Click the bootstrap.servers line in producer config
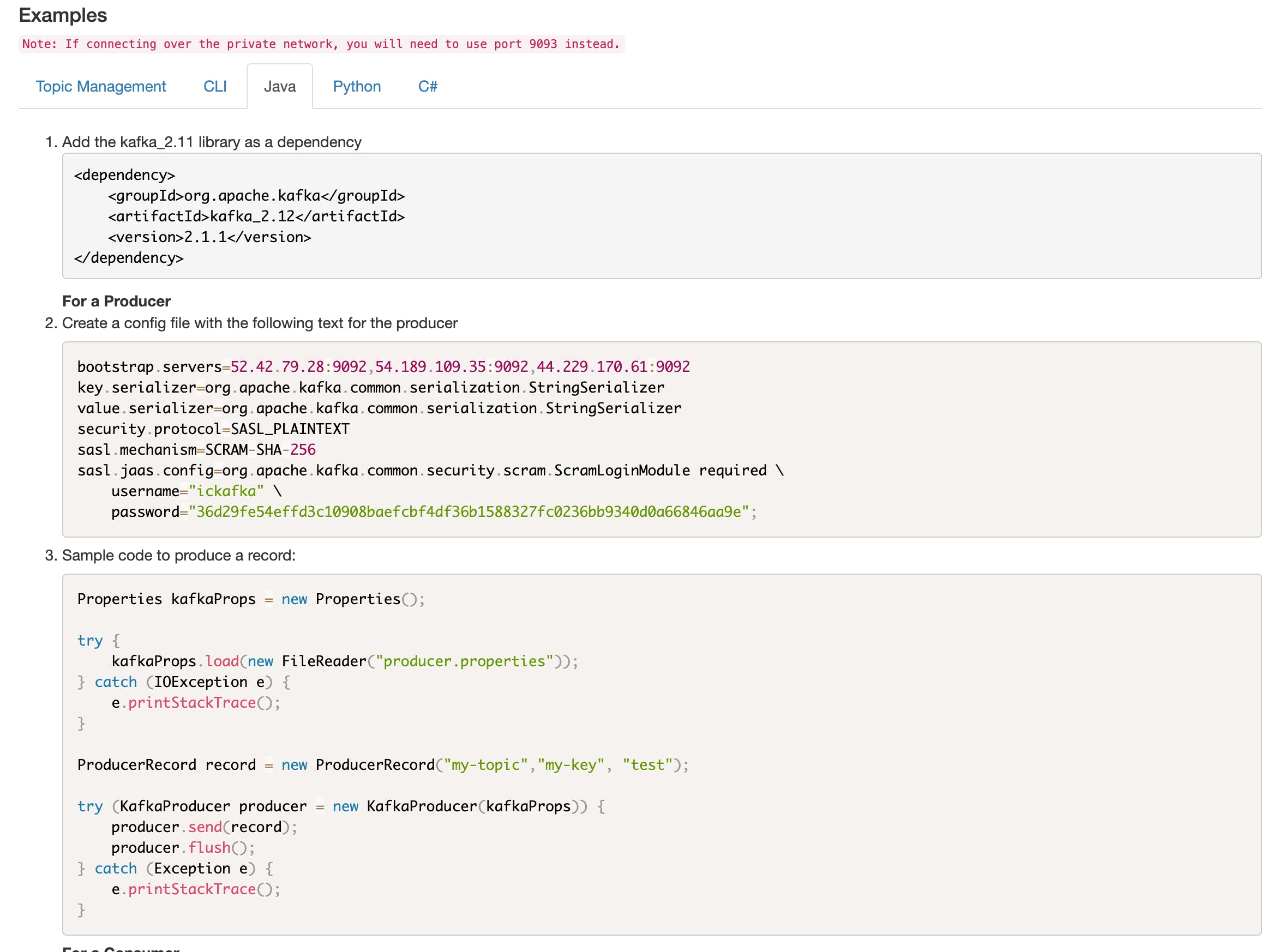 [x=383, y=366]
